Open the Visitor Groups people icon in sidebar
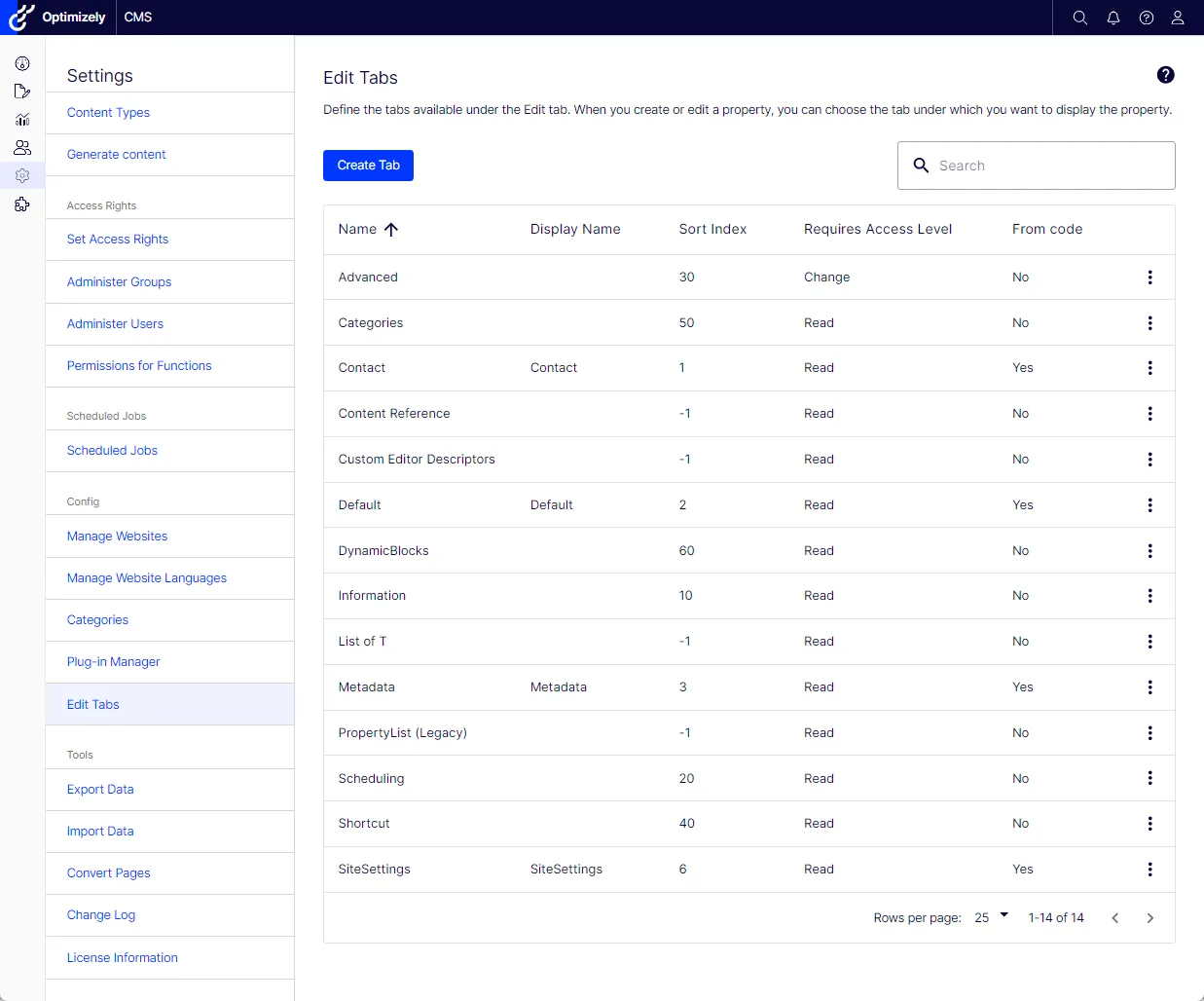1204x1001 pixels. (22, 148)
